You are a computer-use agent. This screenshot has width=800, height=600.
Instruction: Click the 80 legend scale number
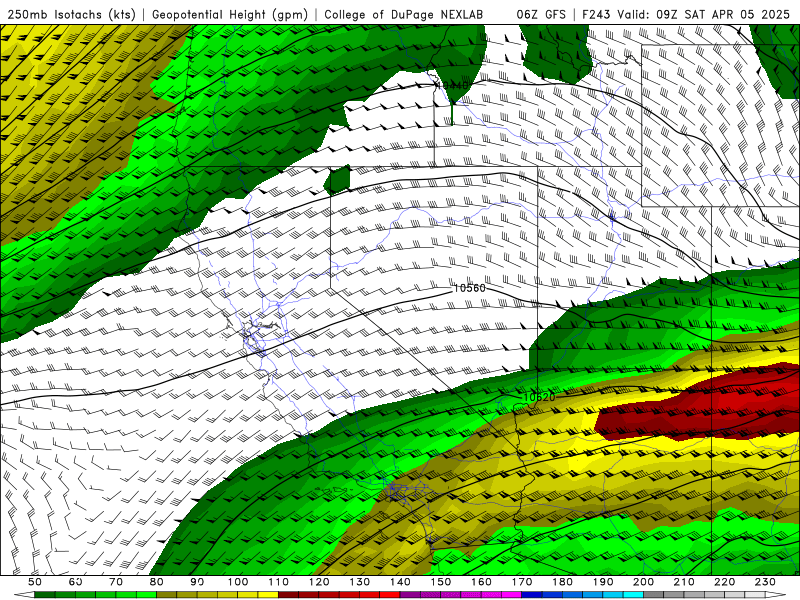157,582
